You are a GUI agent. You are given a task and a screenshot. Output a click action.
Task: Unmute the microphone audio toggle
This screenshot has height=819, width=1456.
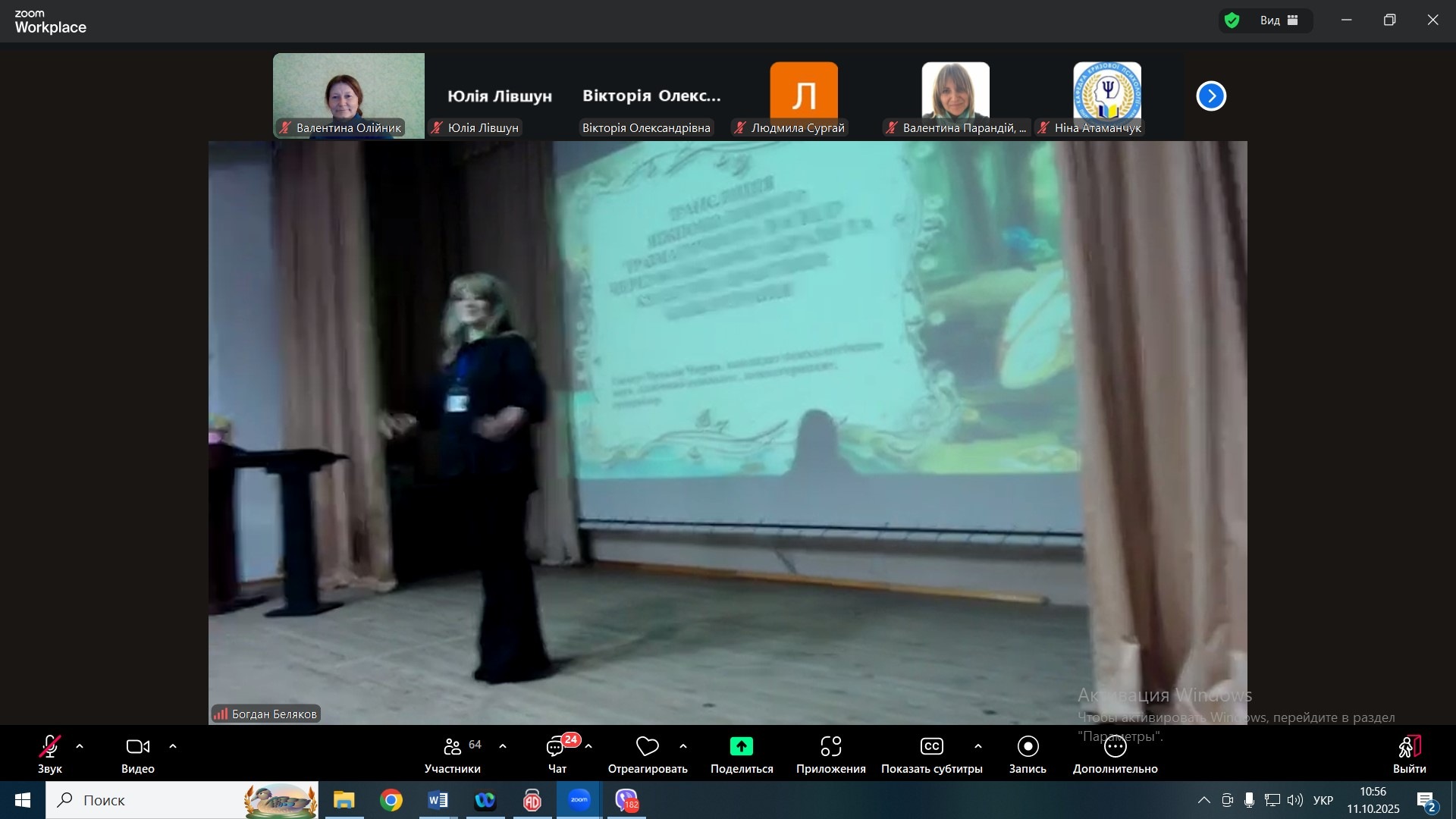[50, 747]
